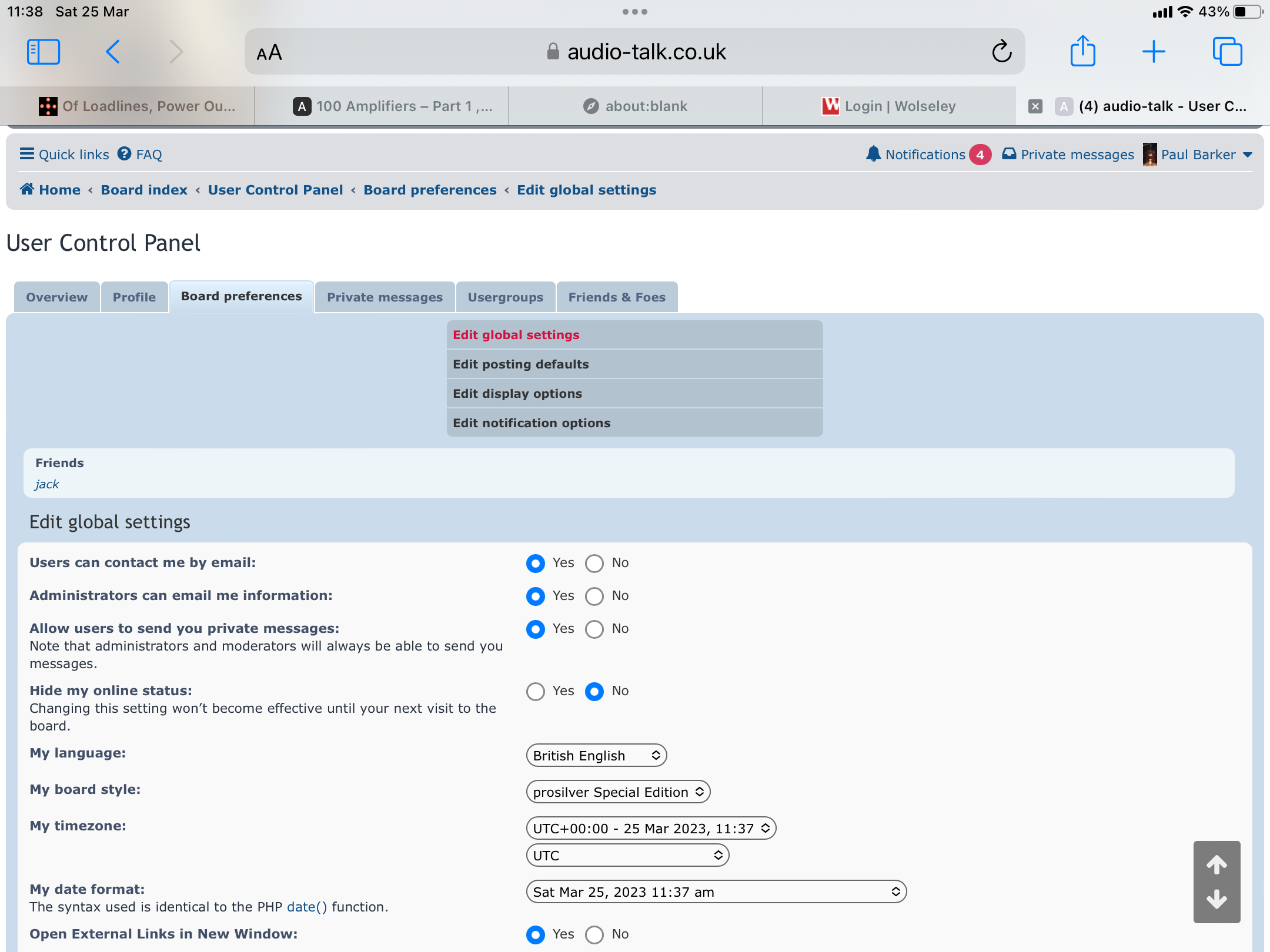Expand the board style dropdown
This screenshot has height=952, width=1270.
point(618,792)
